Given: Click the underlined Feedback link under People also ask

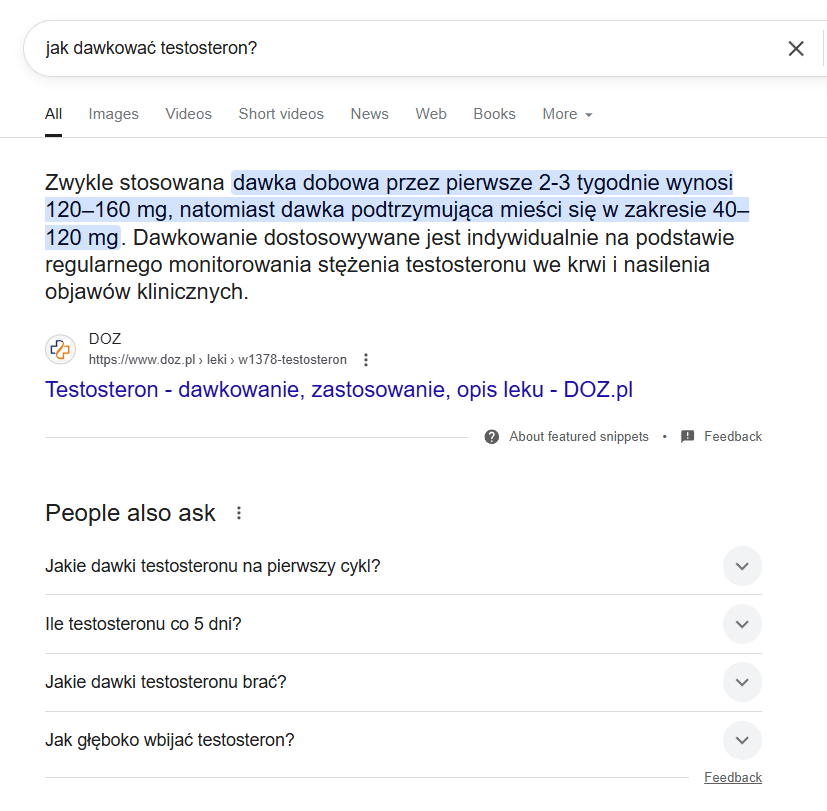Looking at the screenshot, I should point(733,777).
